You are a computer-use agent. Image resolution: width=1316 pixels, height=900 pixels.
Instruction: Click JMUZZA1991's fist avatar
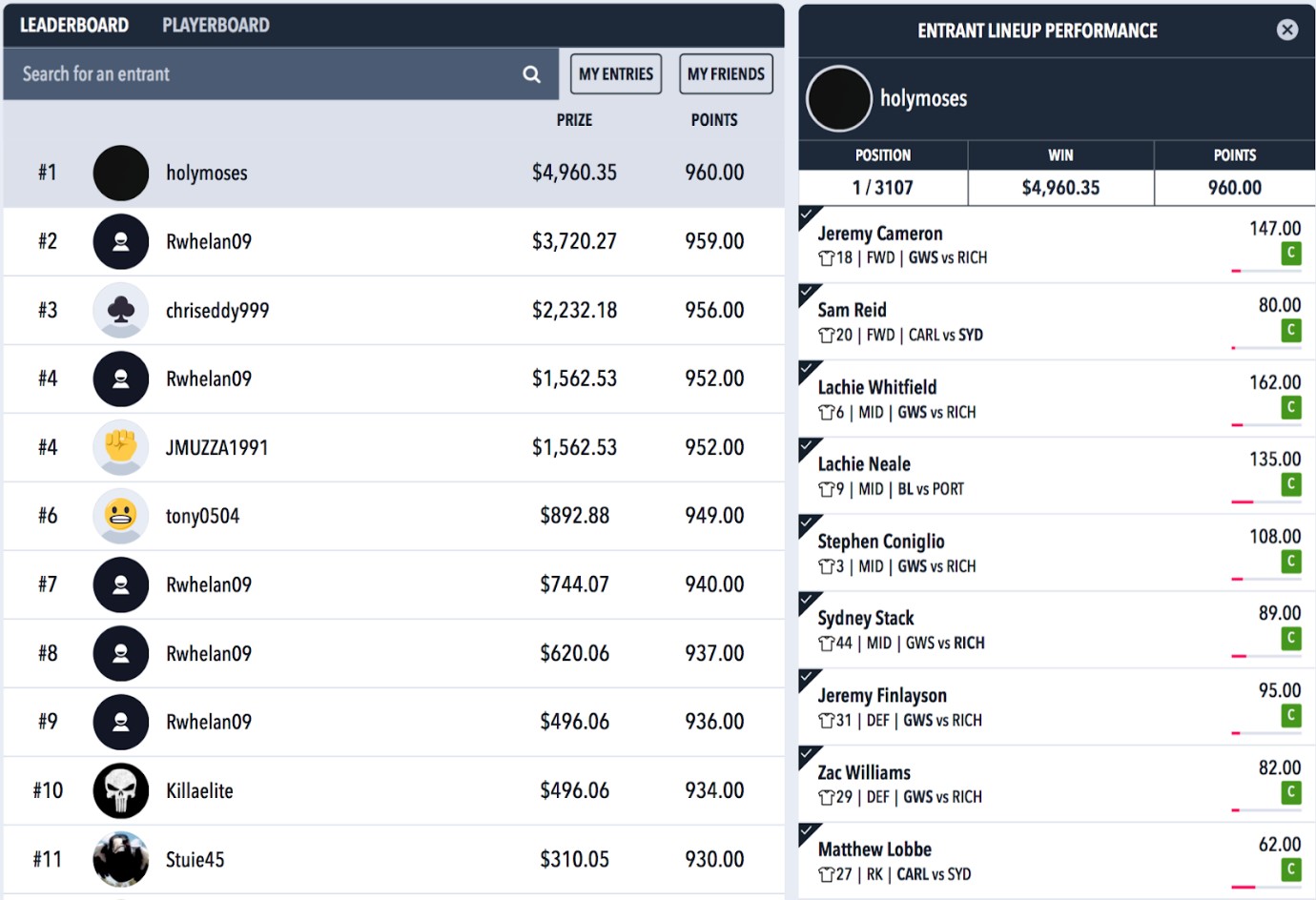pyautogui.click(x=121, y=447)
